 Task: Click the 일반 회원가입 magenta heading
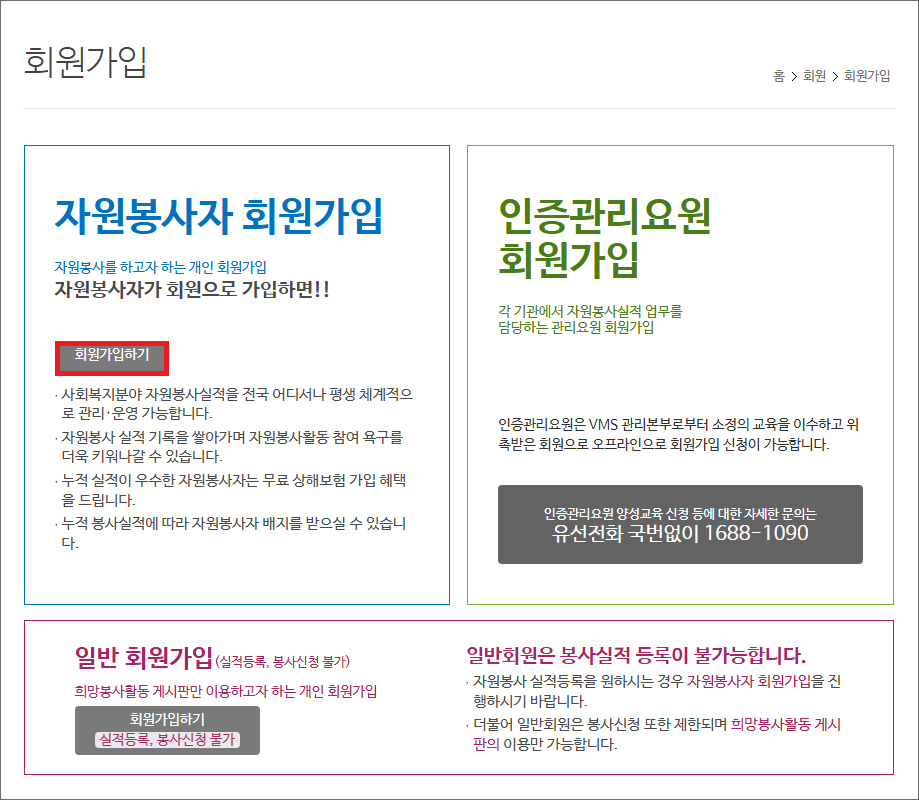144,657
